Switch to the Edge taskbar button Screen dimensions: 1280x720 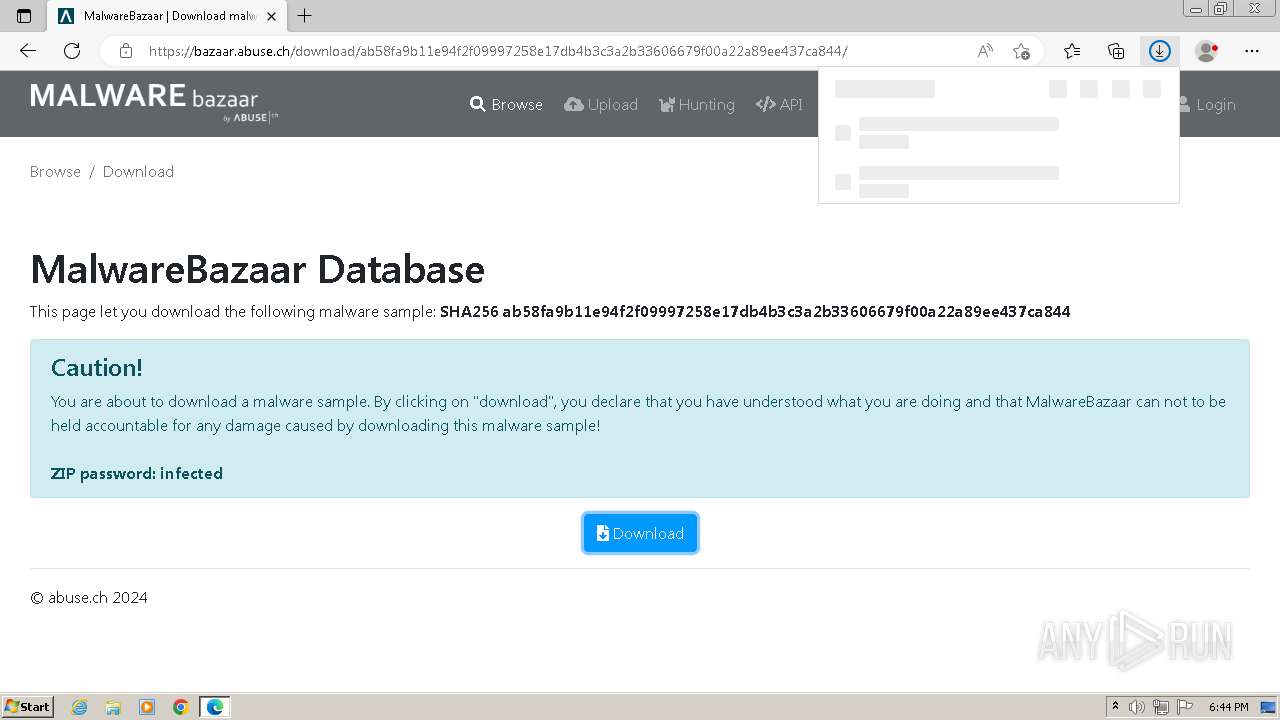point(215,707)
